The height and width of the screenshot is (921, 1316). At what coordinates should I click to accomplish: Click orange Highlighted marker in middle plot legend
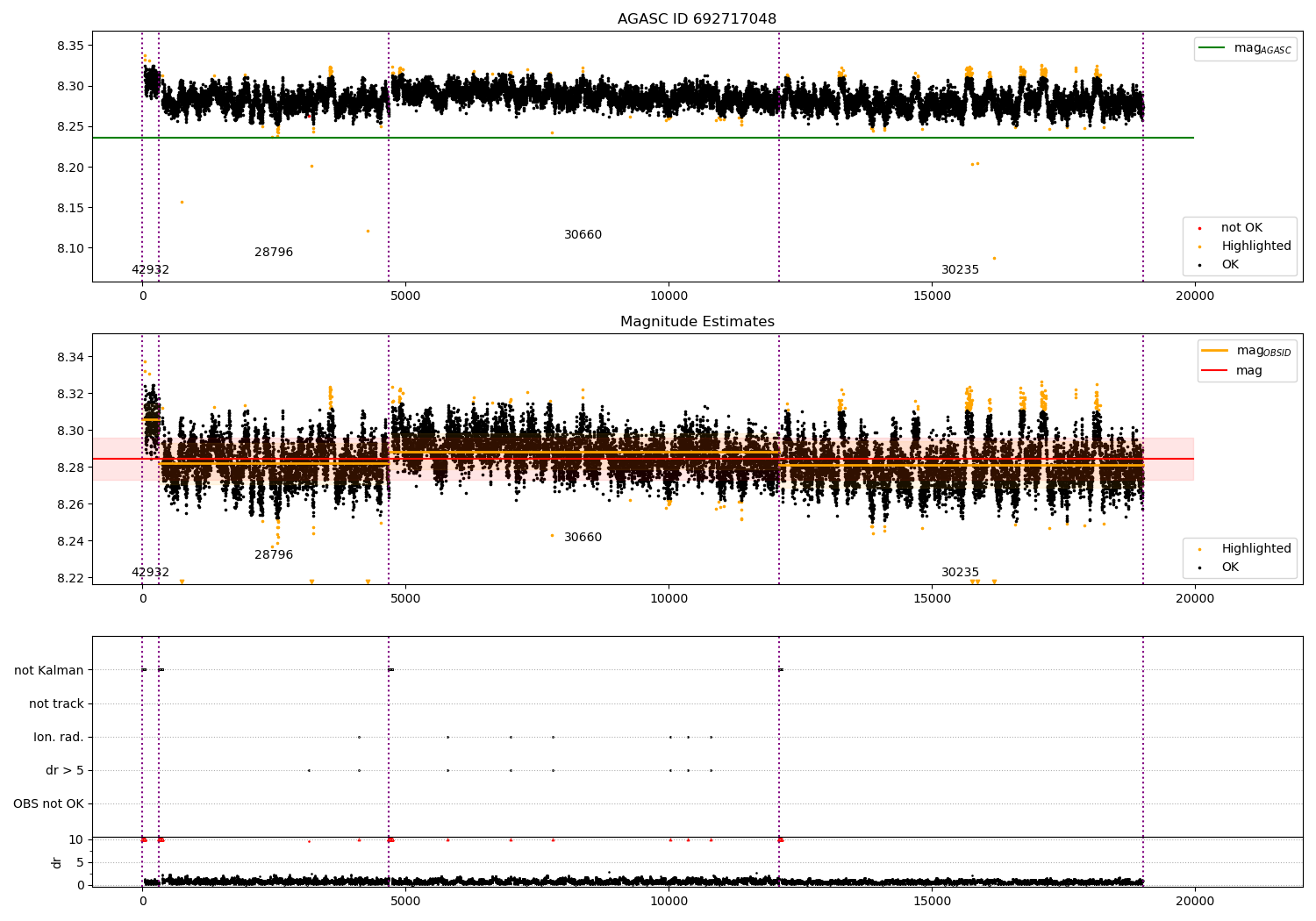1199,549
